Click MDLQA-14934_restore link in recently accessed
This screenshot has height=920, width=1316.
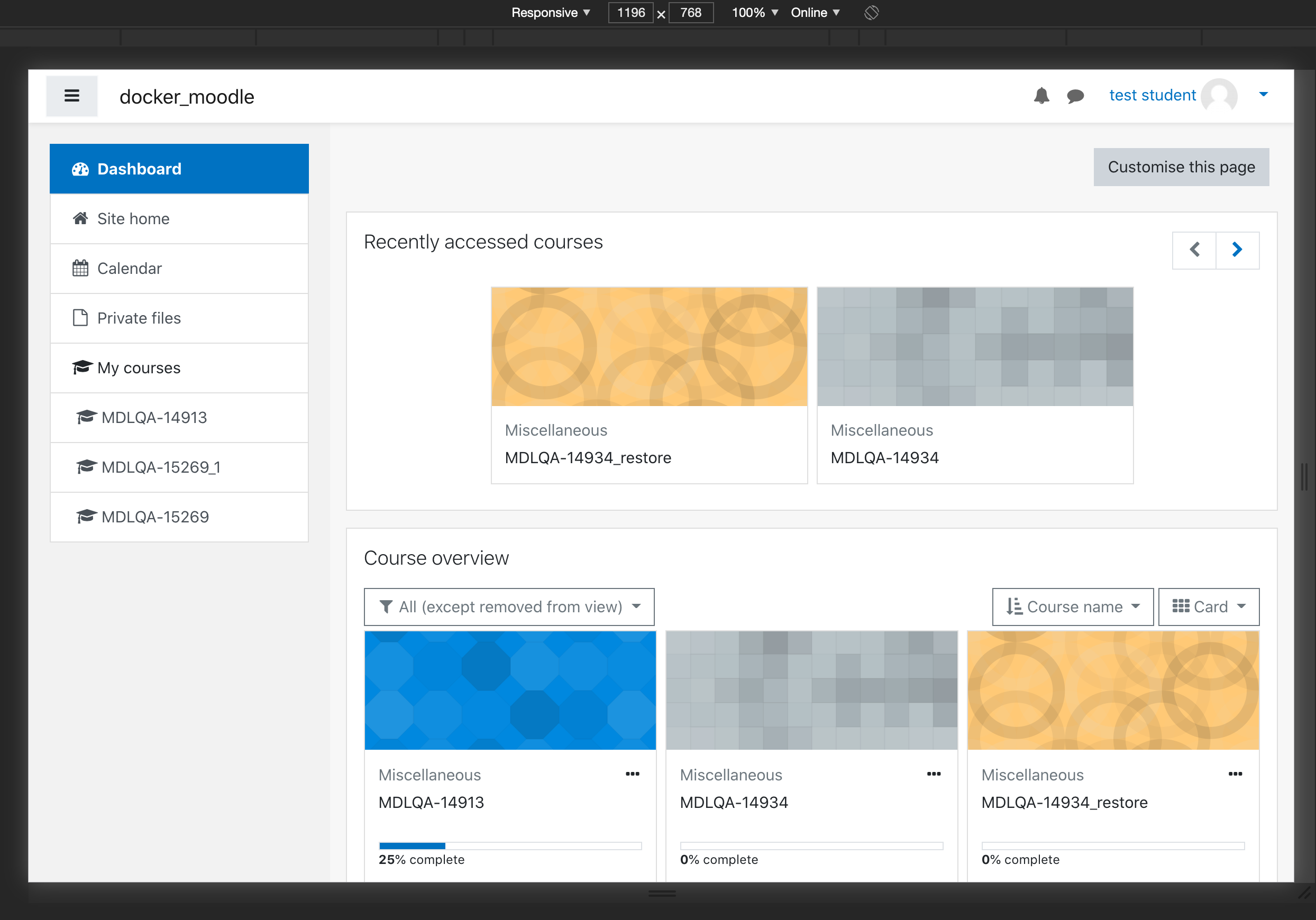pos(588,458)
